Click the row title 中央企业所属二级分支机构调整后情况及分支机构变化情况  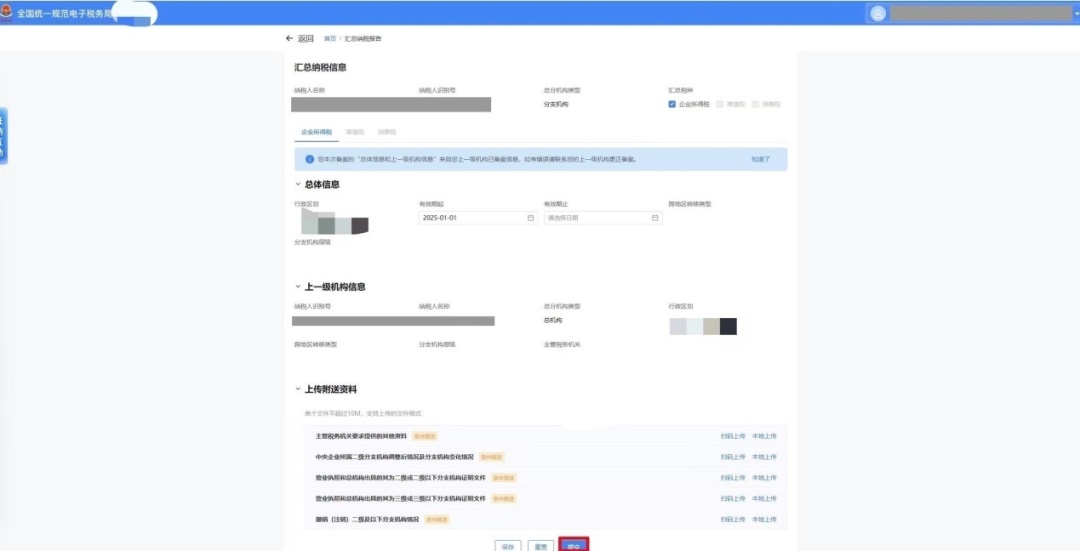[394, 457]
